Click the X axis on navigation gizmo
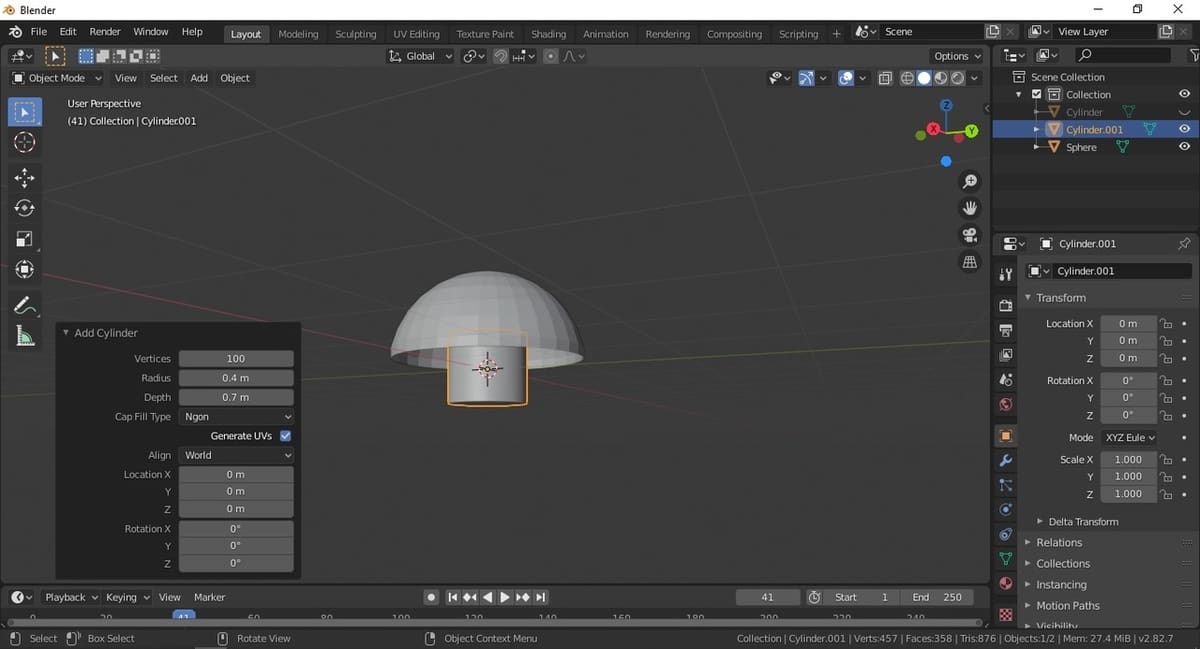The image size is (1200, 649). point(934,129)
